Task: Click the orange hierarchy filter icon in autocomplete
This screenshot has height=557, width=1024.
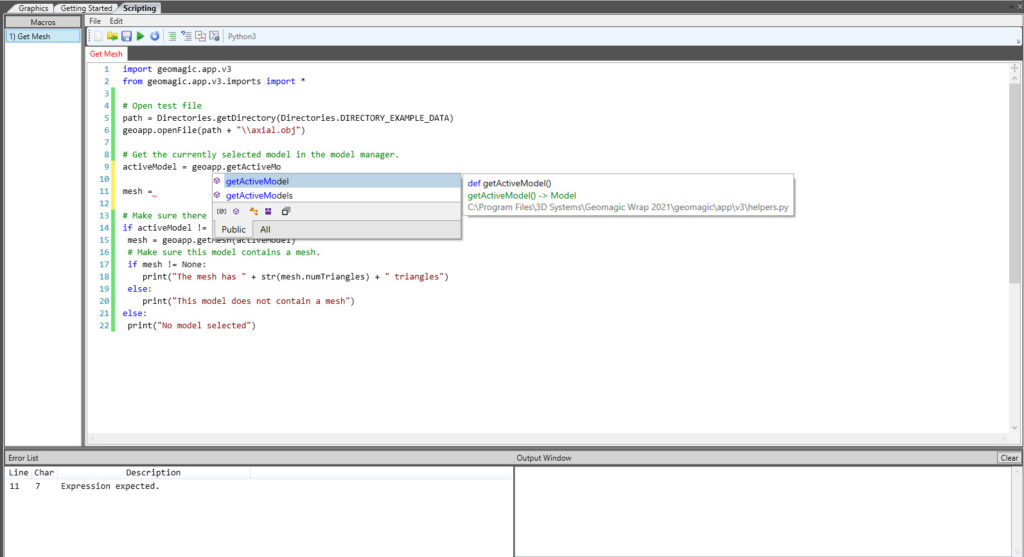Action: pos(254,211)
